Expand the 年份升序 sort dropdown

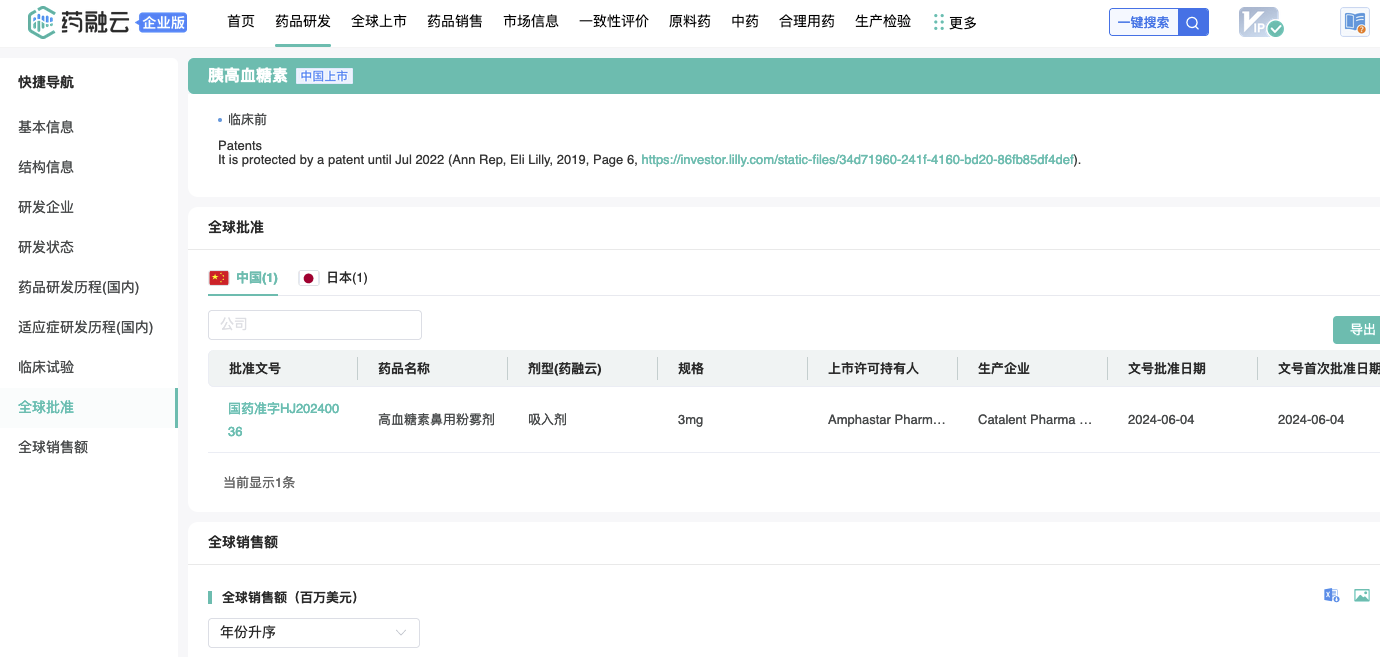pos(314,633)
